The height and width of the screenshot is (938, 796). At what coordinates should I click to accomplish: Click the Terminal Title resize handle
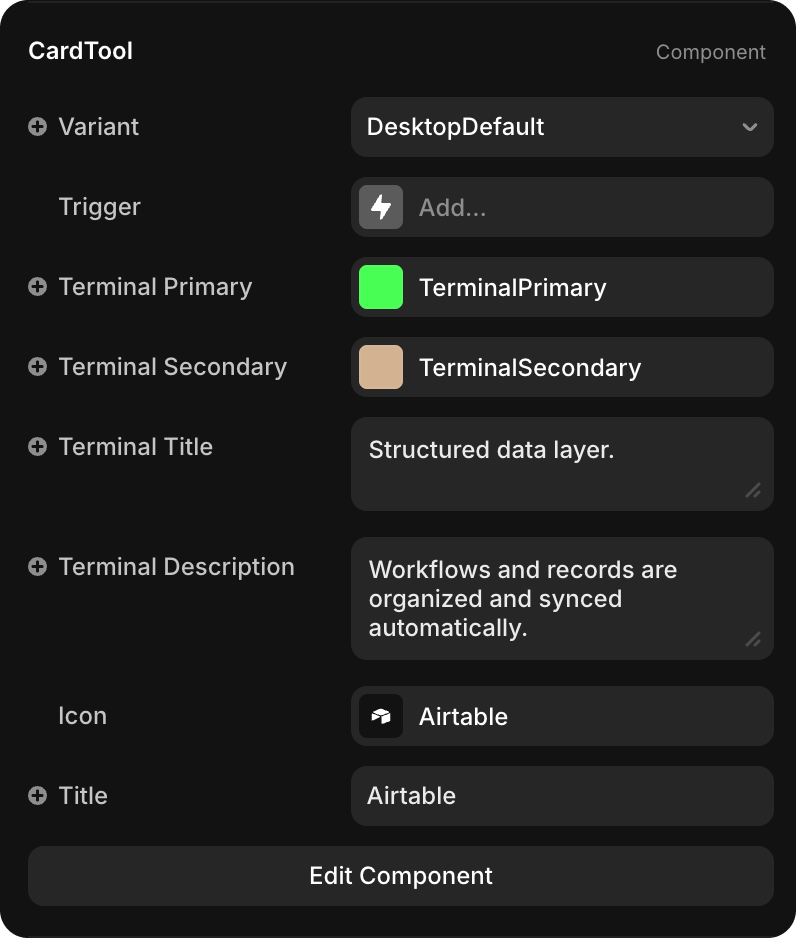753,491
